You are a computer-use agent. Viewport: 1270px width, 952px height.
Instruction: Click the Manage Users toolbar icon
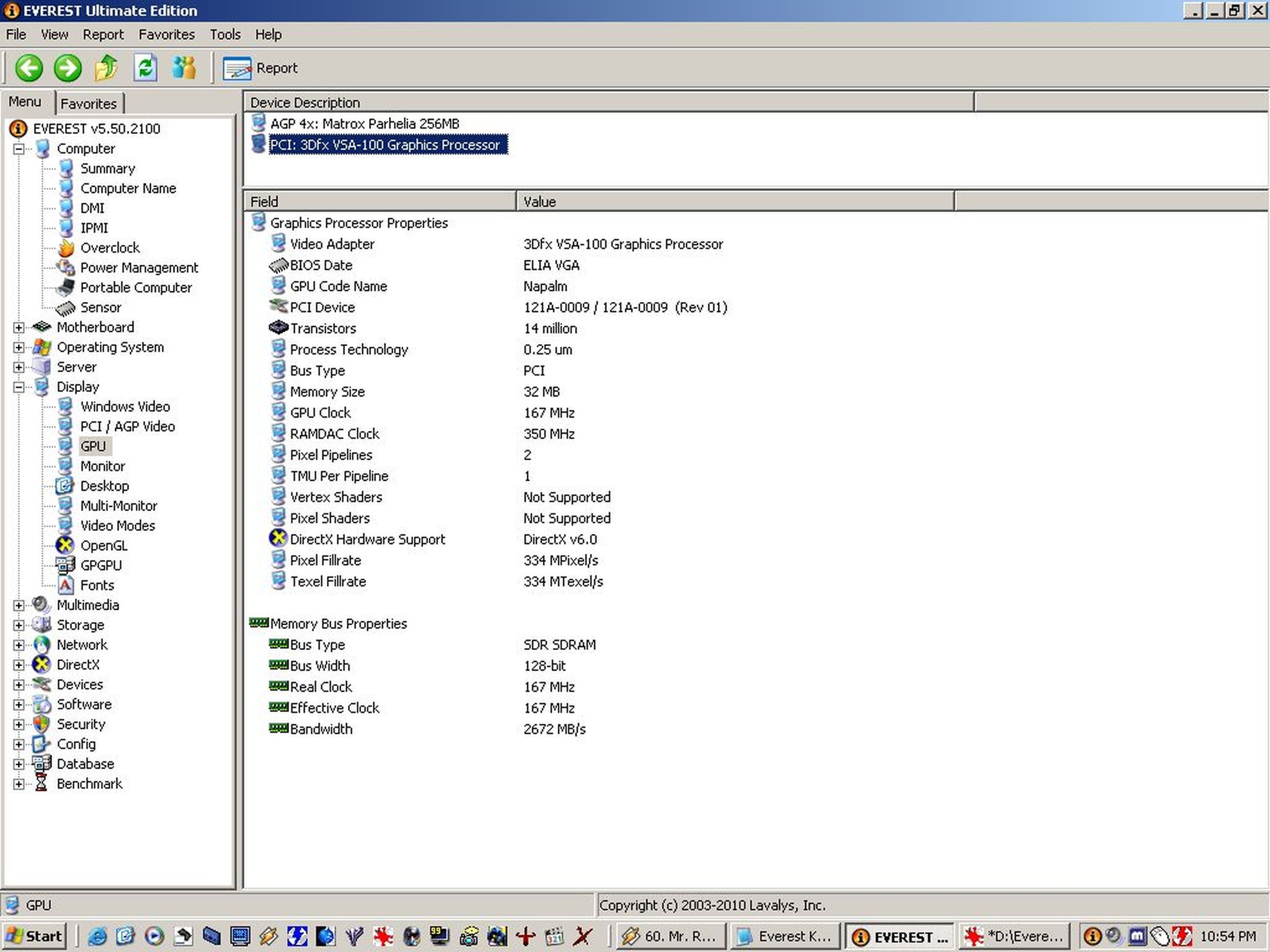(184, 68)
